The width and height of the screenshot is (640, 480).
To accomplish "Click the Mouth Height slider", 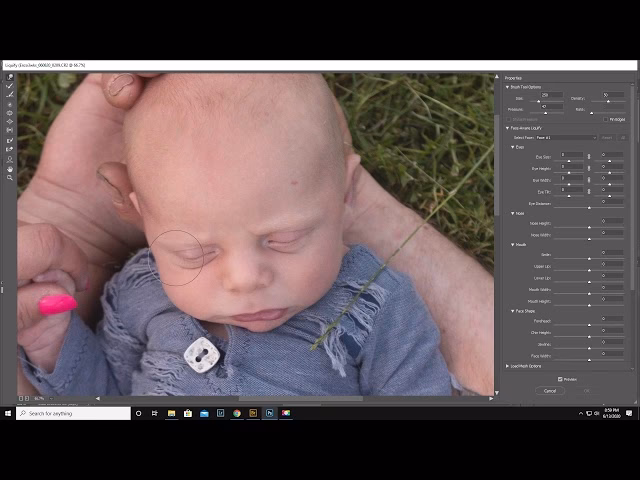I will tap(589, 305).
